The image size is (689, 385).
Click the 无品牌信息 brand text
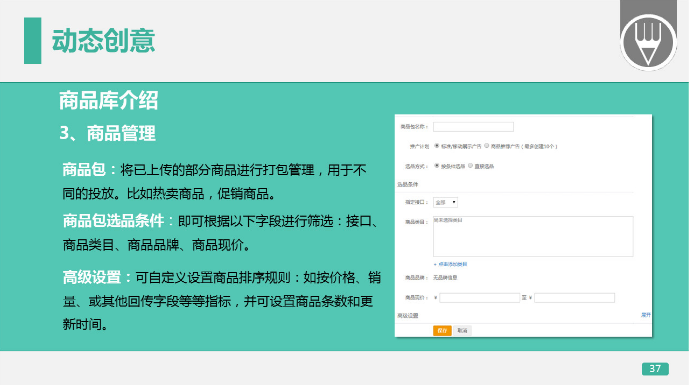[x=445, y=278]
